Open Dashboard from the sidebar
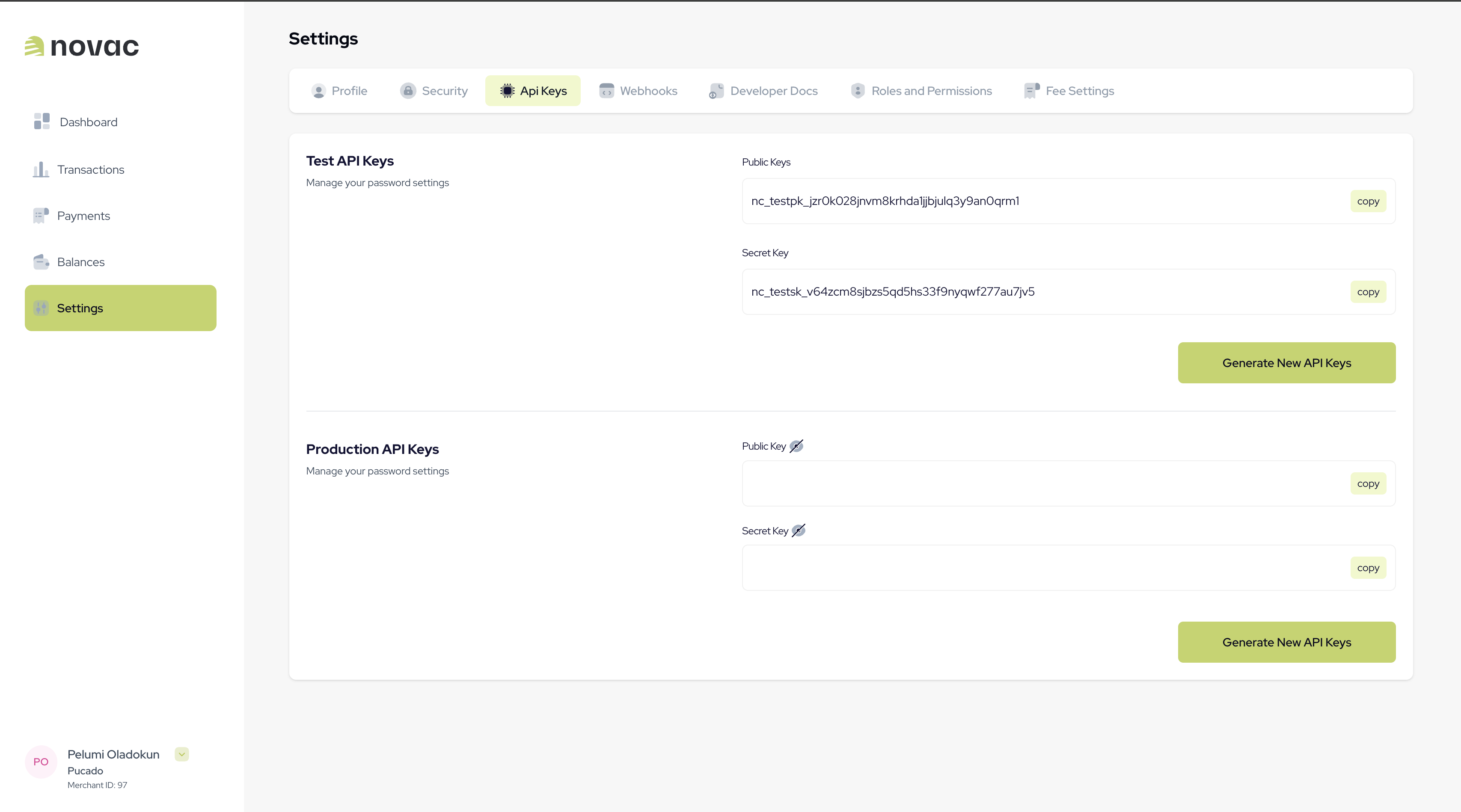The image size is (1461, 812). click(120, 122)
